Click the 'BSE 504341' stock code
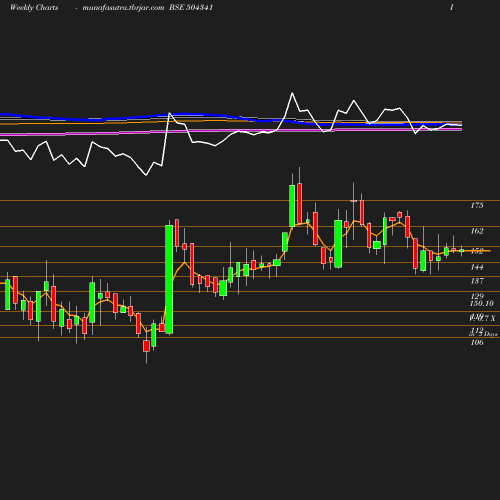 [191, 7]
